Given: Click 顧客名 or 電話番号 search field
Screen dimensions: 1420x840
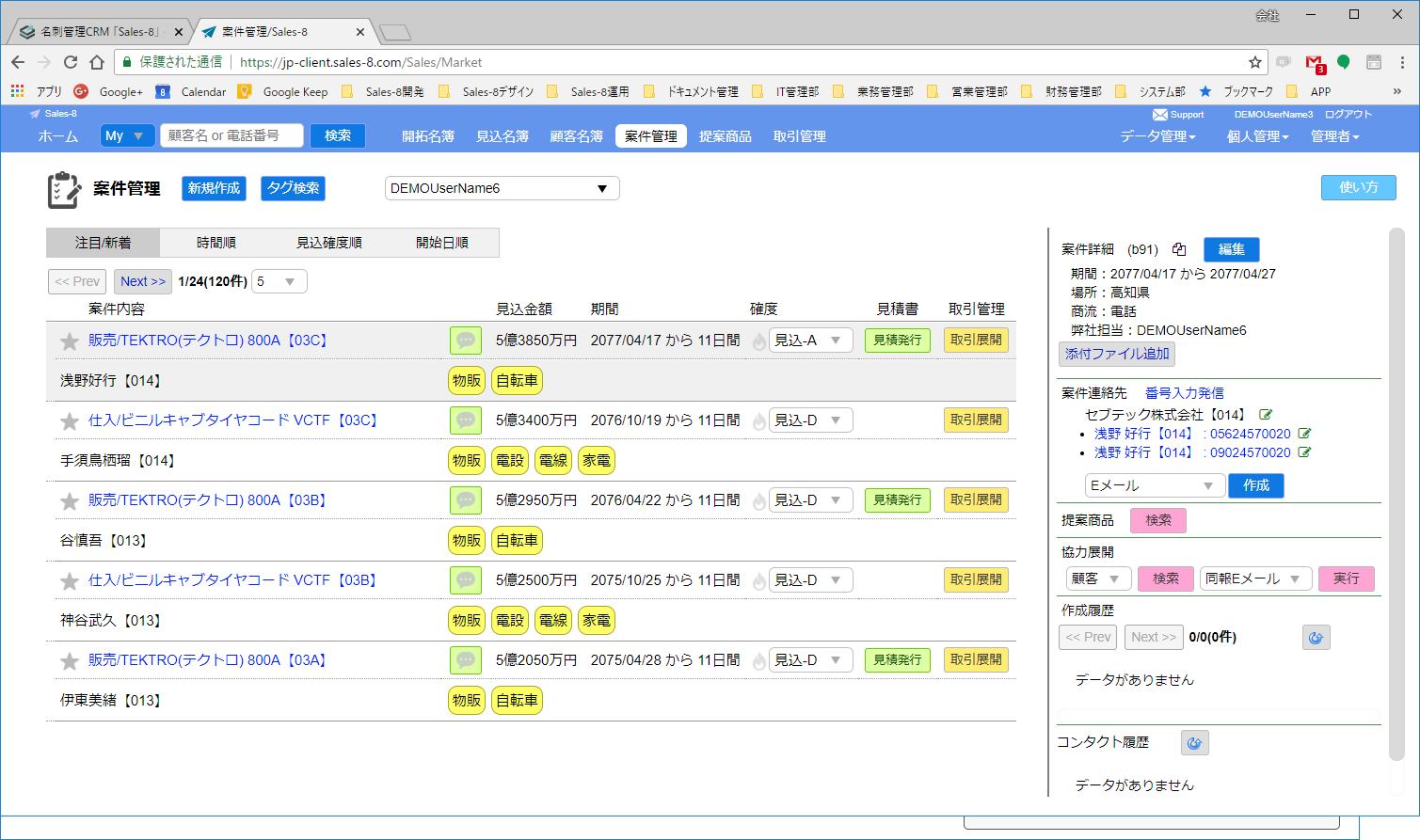Looking at the screenshot, I should click(232, 135).
